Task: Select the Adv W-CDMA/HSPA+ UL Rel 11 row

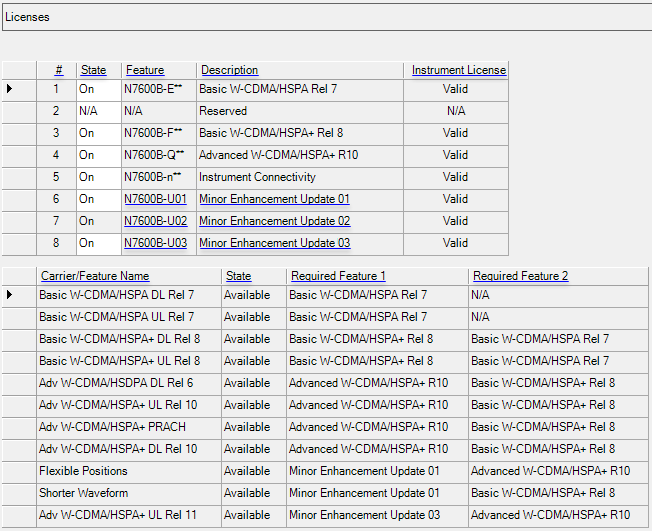Action: (x=325, y=516)
